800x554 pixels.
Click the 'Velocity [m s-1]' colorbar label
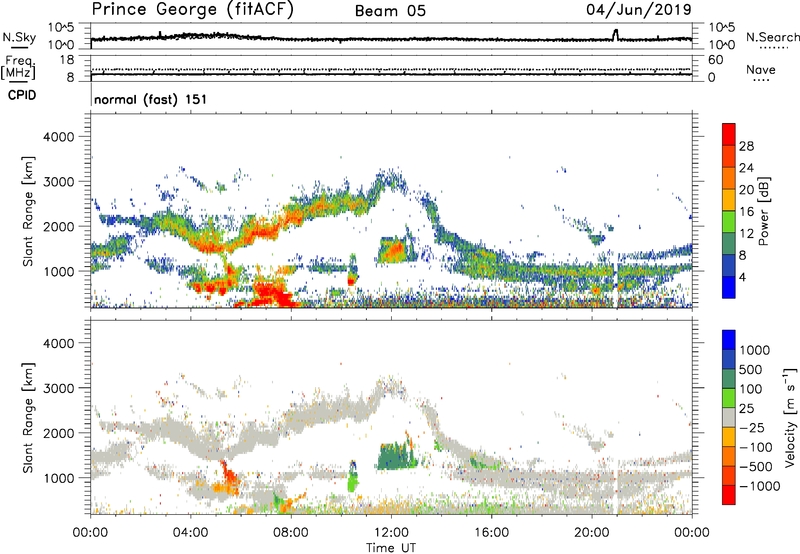790,417
